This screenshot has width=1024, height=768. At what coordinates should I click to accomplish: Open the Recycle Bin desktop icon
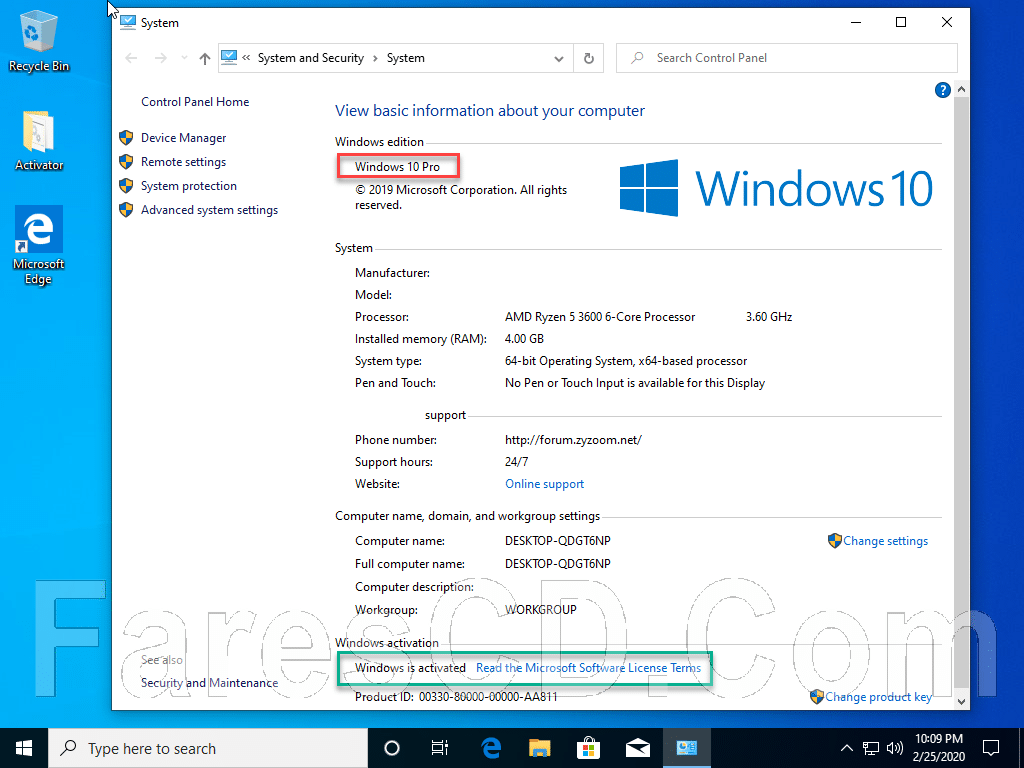pos(39,43)
